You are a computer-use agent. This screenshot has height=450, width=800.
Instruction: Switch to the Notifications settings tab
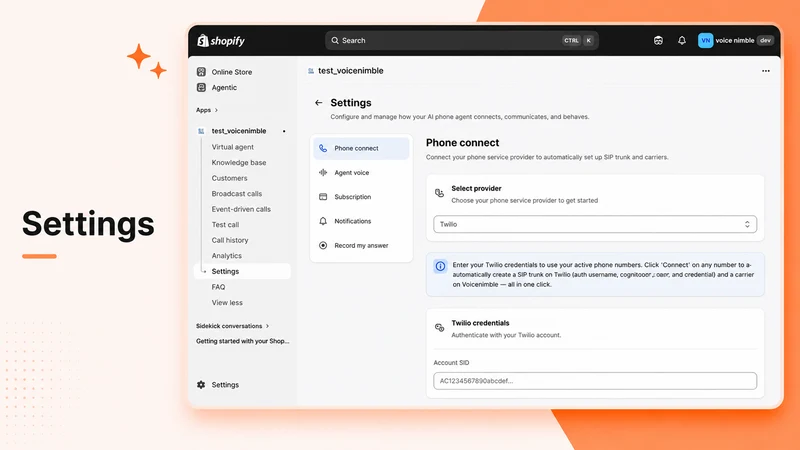point(361,221)
